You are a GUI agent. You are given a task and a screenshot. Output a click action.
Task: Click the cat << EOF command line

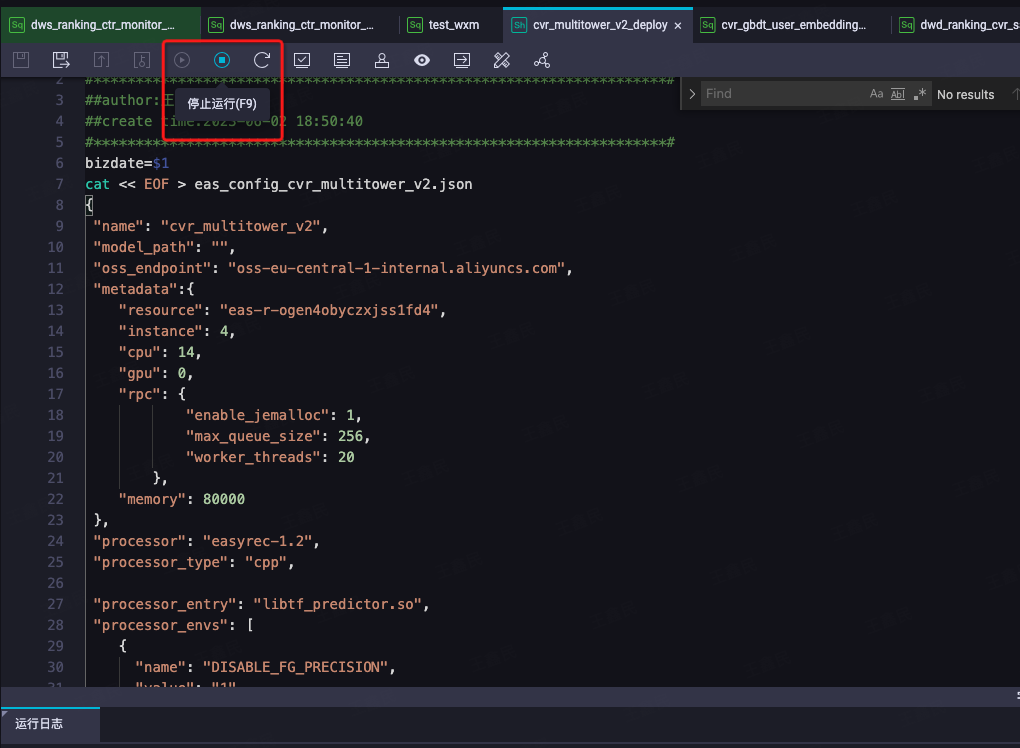[x=278, y=184]
